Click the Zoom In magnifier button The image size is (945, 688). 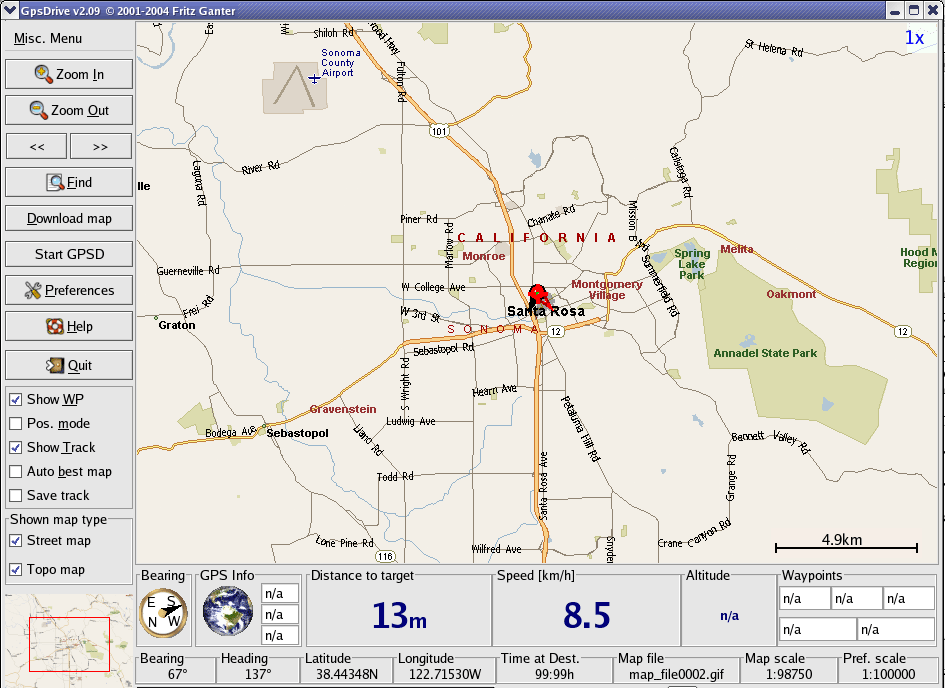click(69, 74)
